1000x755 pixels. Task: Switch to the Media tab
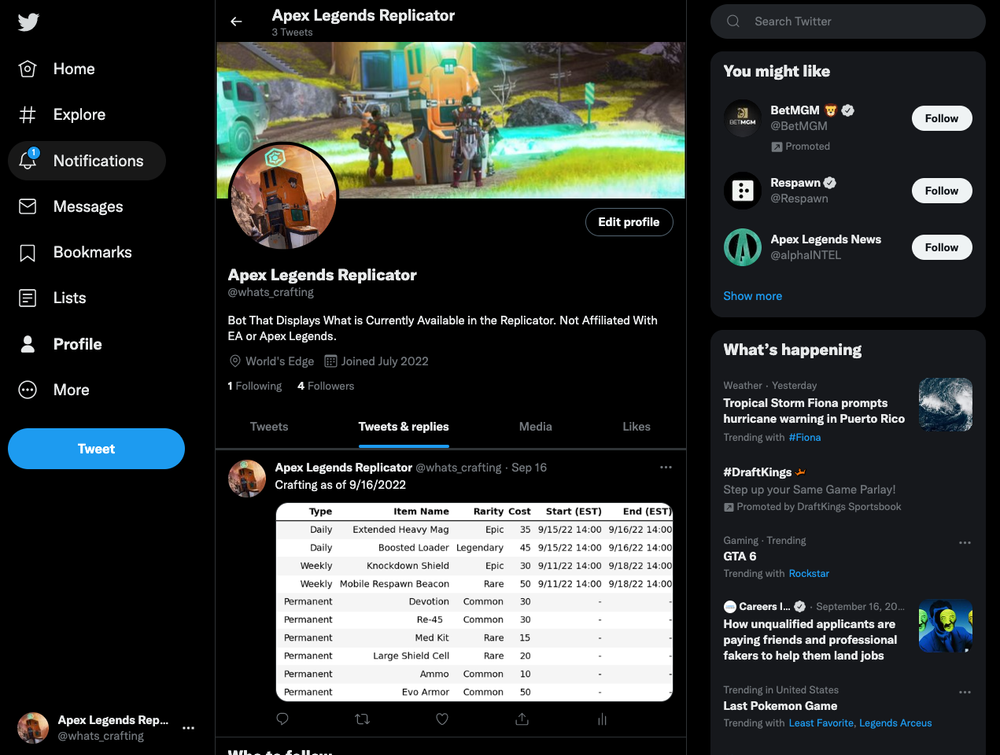tap(536, 427)
